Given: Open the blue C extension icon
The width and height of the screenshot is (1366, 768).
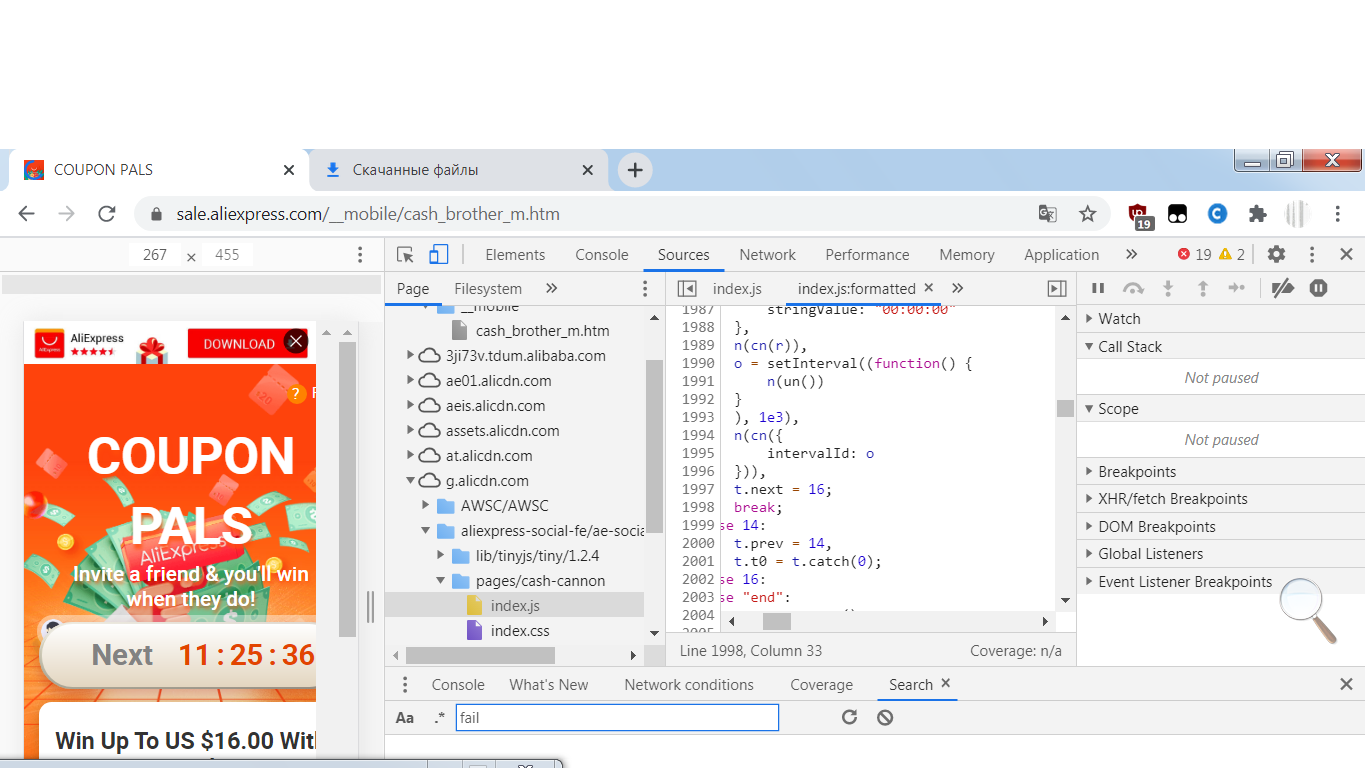Looking at the screenshot, I should [x=1217, y=213].
